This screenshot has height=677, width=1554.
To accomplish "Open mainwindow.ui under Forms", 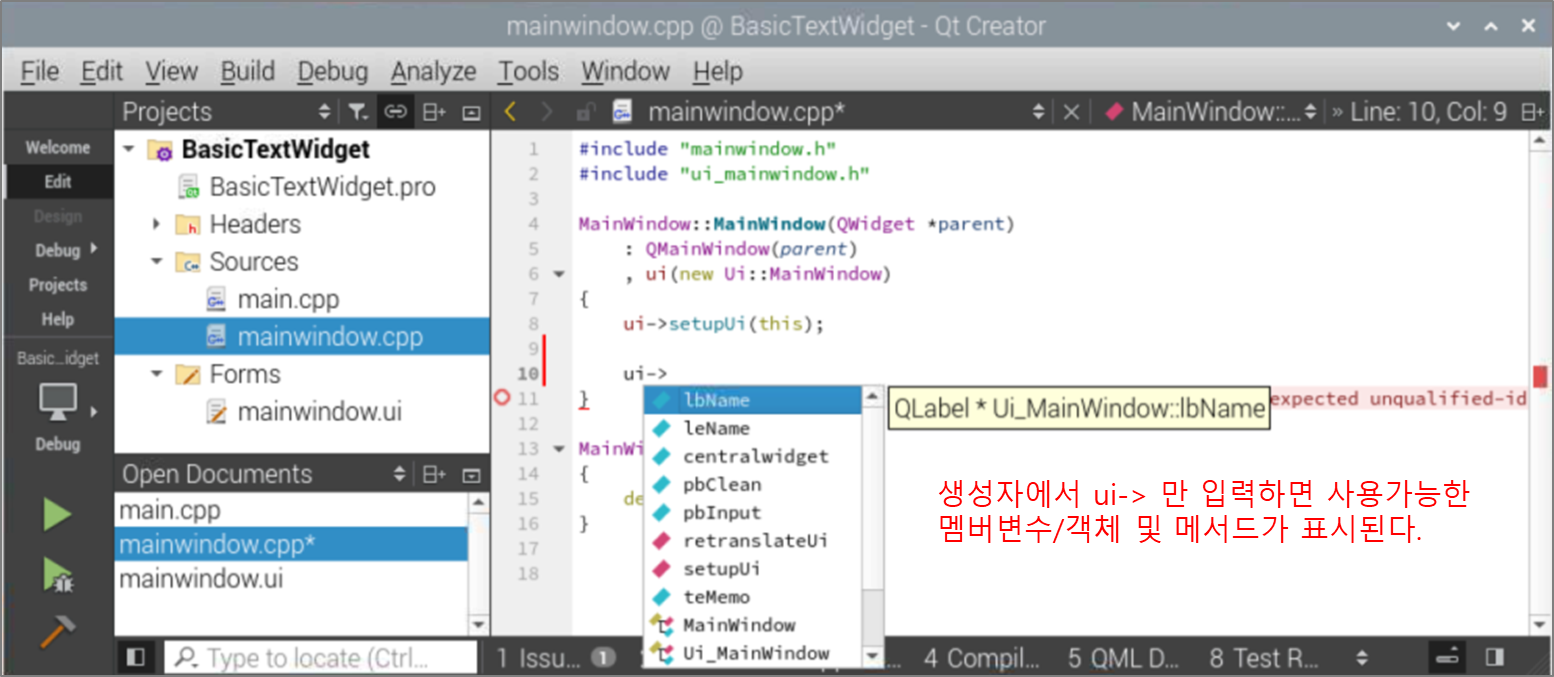I will [x=319, y=411].
